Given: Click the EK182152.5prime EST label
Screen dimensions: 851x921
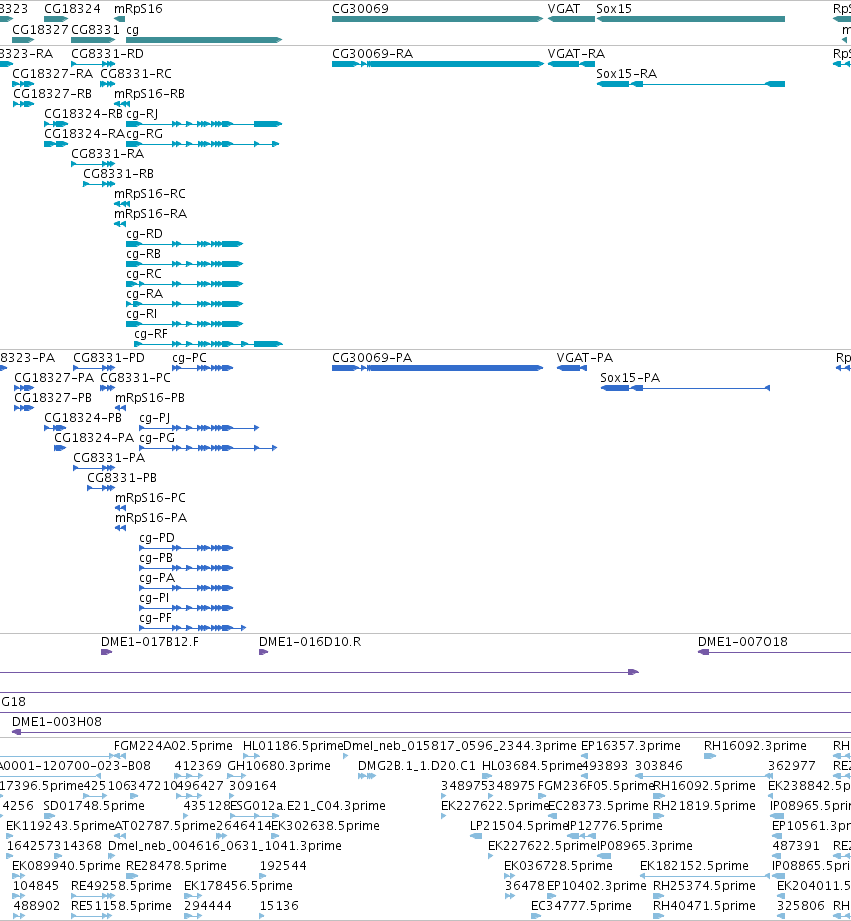Looking at the screenshot, I should coord(694,865).
